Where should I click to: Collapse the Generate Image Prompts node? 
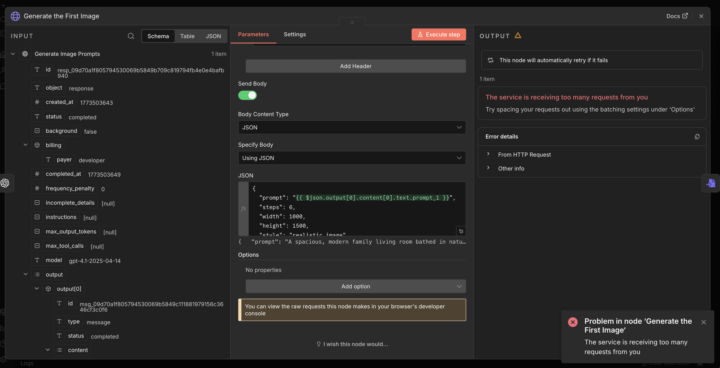pos(12,54)
